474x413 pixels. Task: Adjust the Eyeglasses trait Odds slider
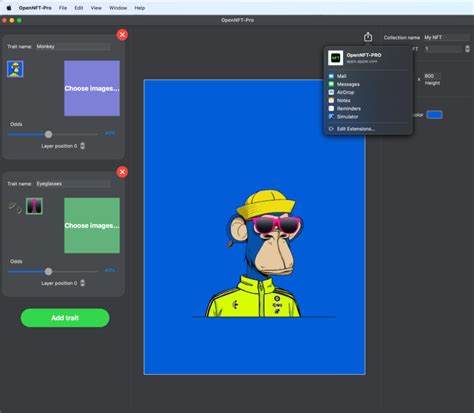pyautogui.click(x=48, y=271)
